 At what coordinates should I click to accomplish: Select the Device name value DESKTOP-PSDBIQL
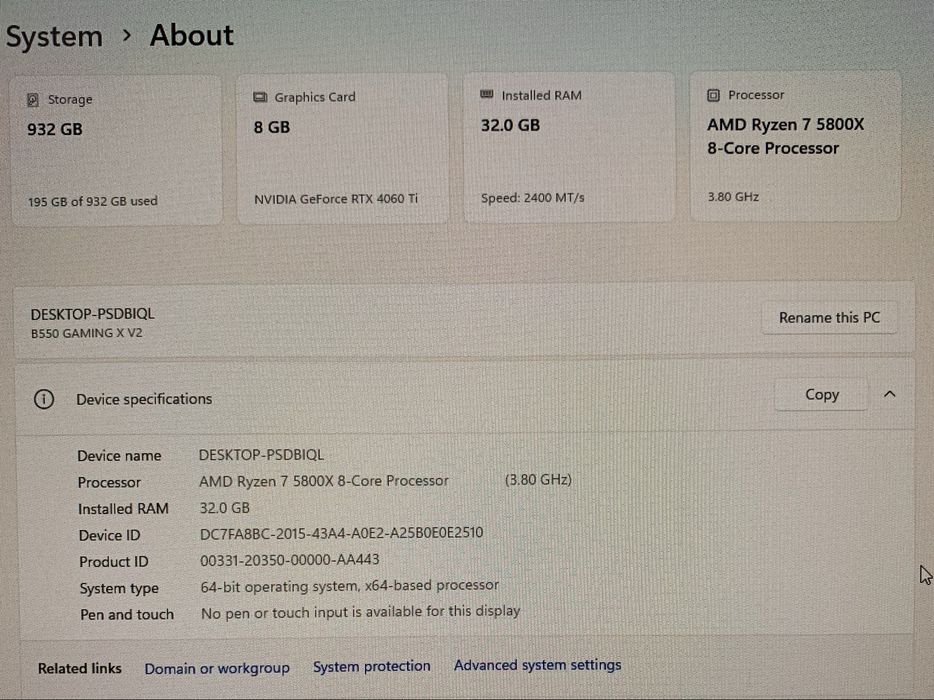261,455
